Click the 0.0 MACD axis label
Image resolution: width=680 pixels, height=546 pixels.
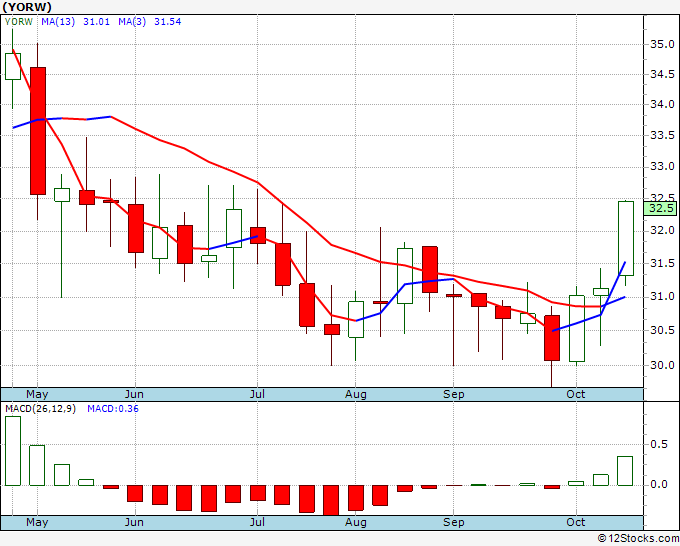point(659,484)
